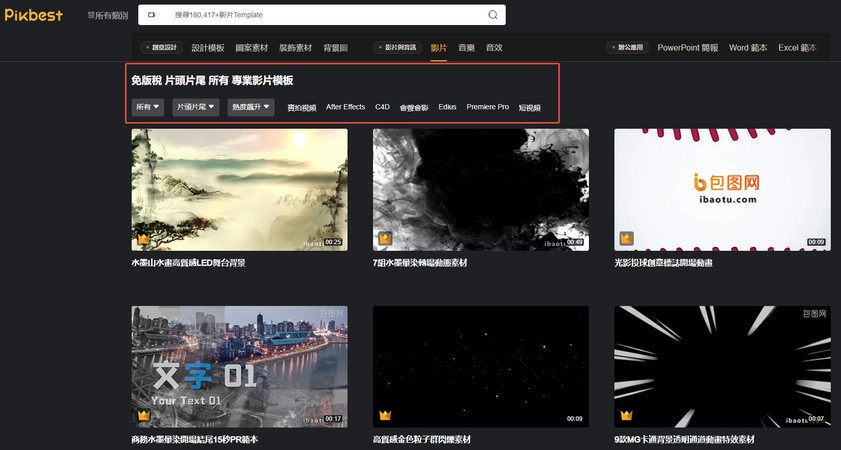Filter by 短視頻
The image size is (841, 450).
click(529, 108)
